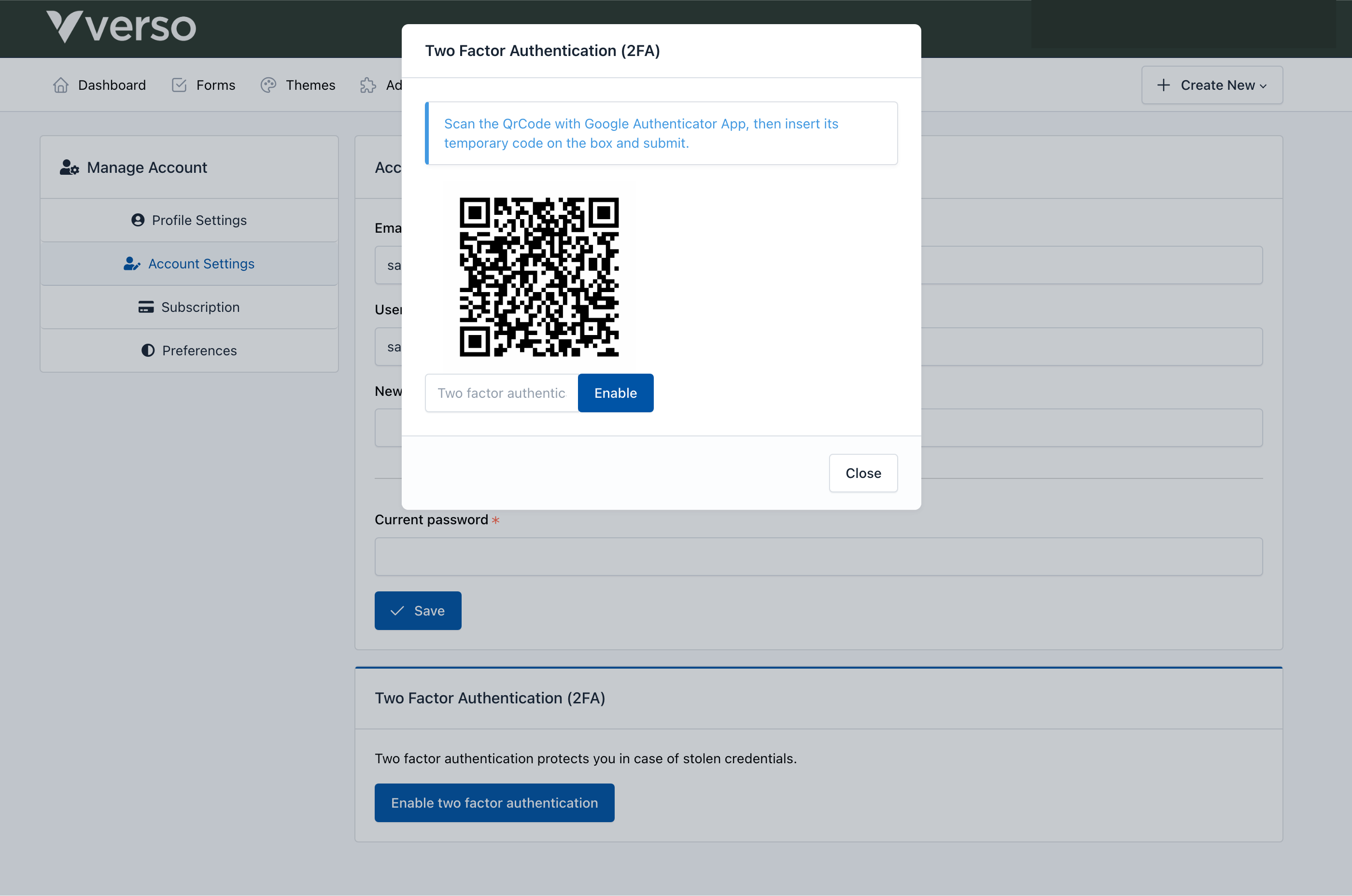The width and height of the screenshot is (1352, 896).
Task: Click Enable two factor authentication
Action: point(493,802)
